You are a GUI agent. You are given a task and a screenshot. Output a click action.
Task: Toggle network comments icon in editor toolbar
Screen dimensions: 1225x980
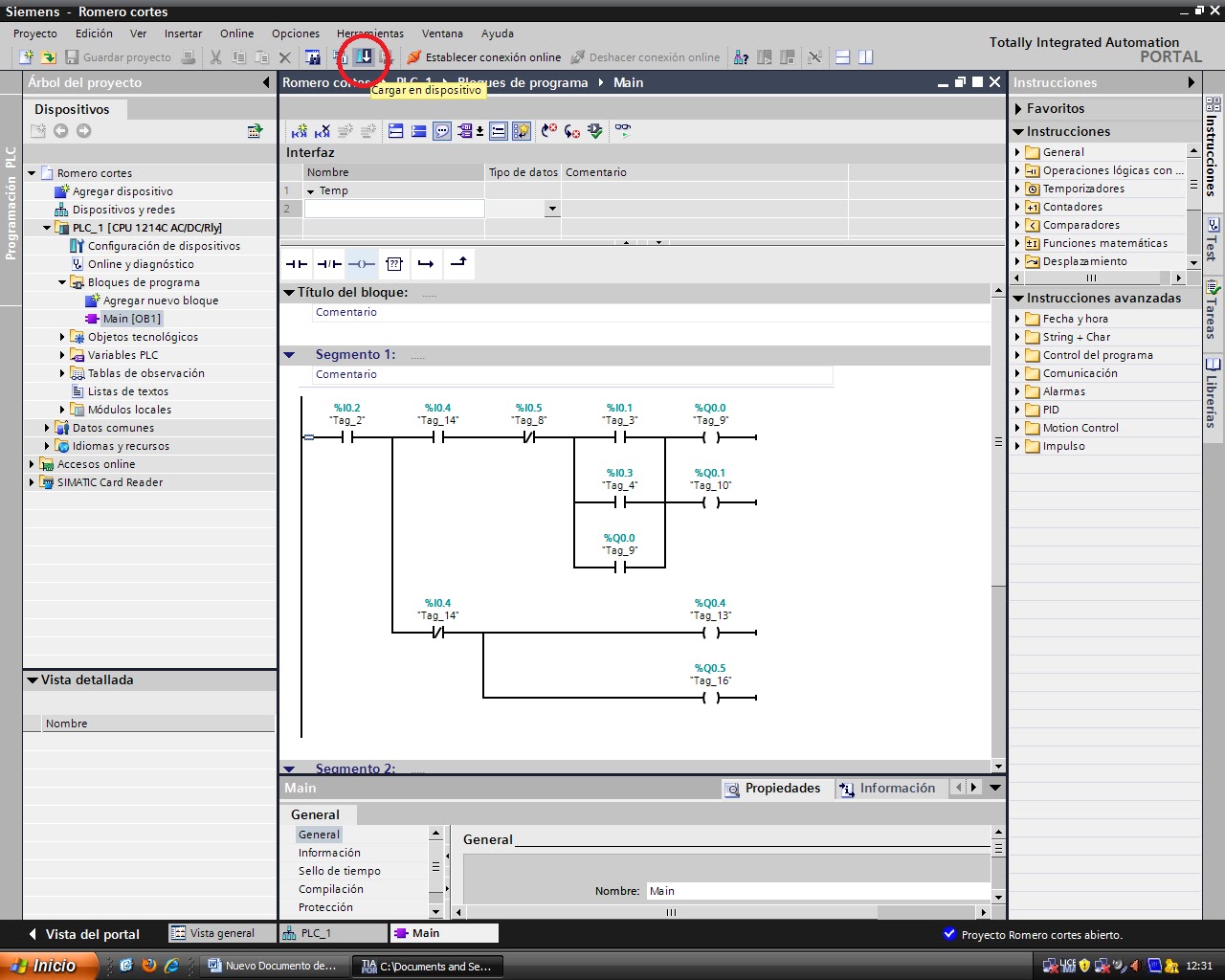coord(498,131)
